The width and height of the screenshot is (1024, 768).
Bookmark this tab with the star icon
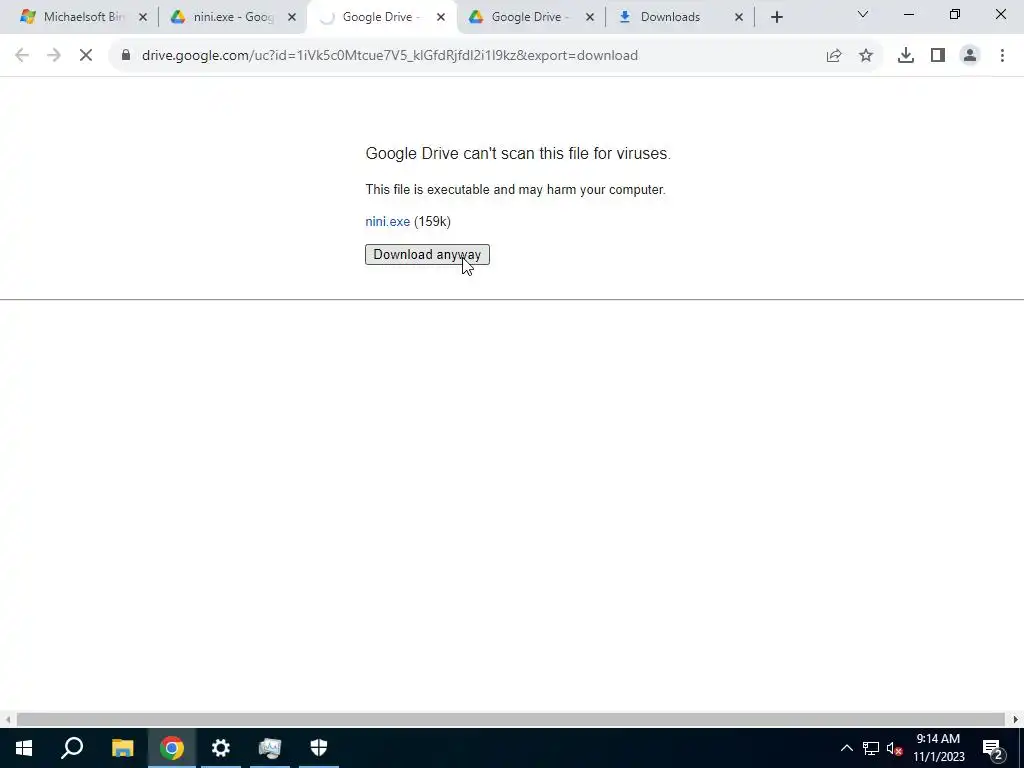(866, 56)
